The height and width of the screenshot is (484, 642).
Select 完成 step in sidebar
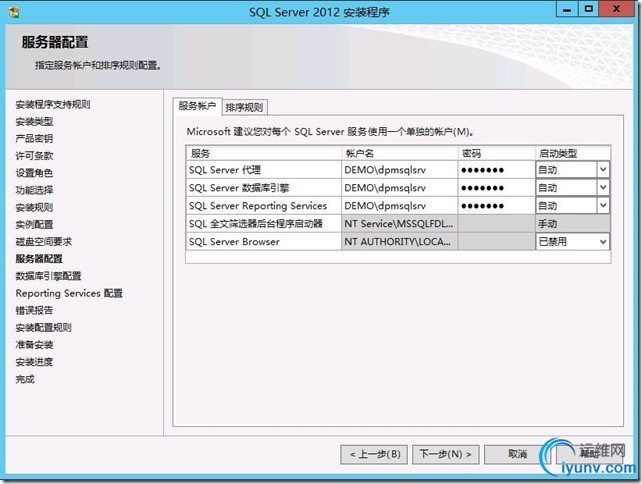(25, 380)
